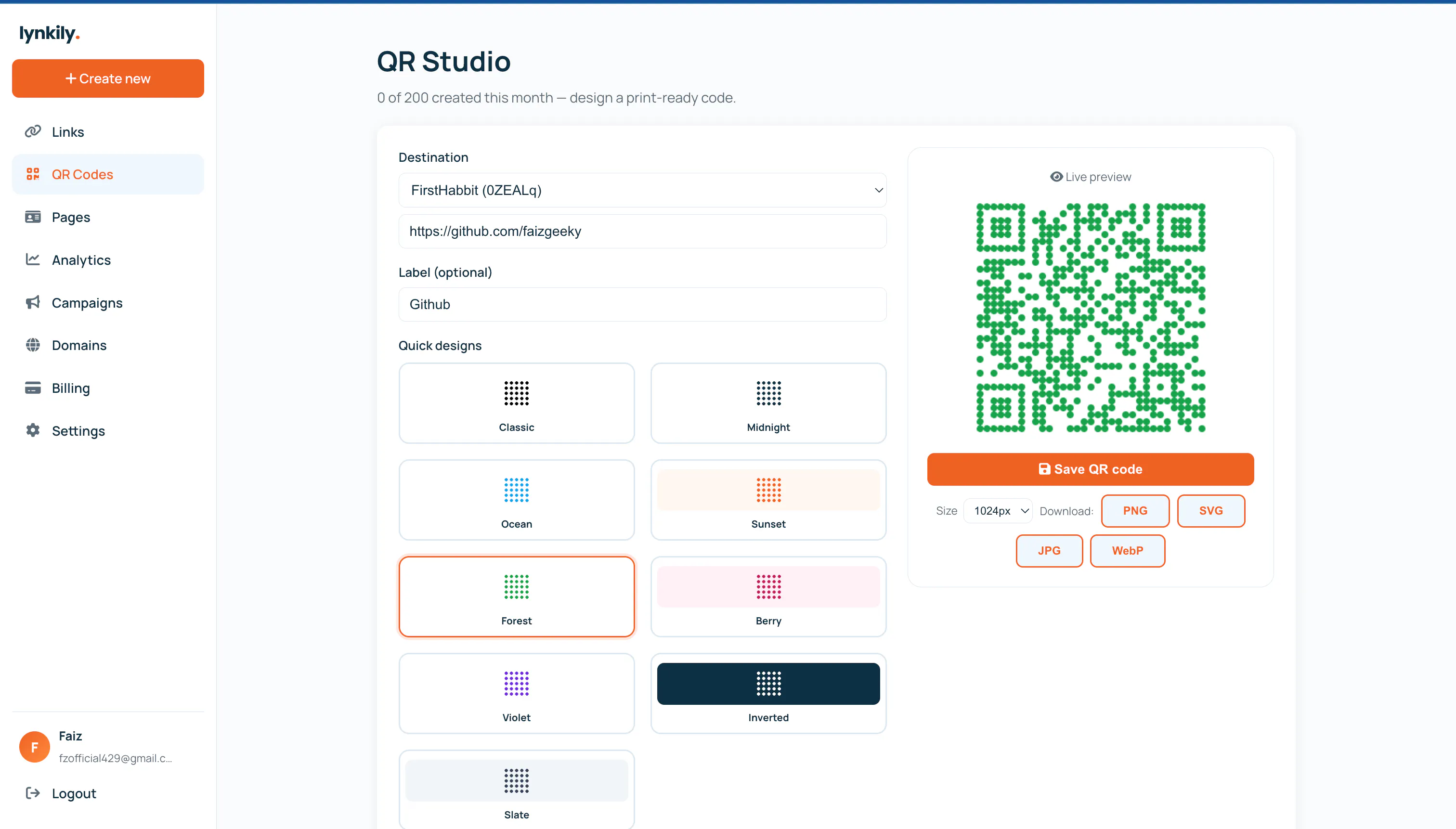Pick the Berry quick design
The image size is (1456, 829).
[768, 596]
